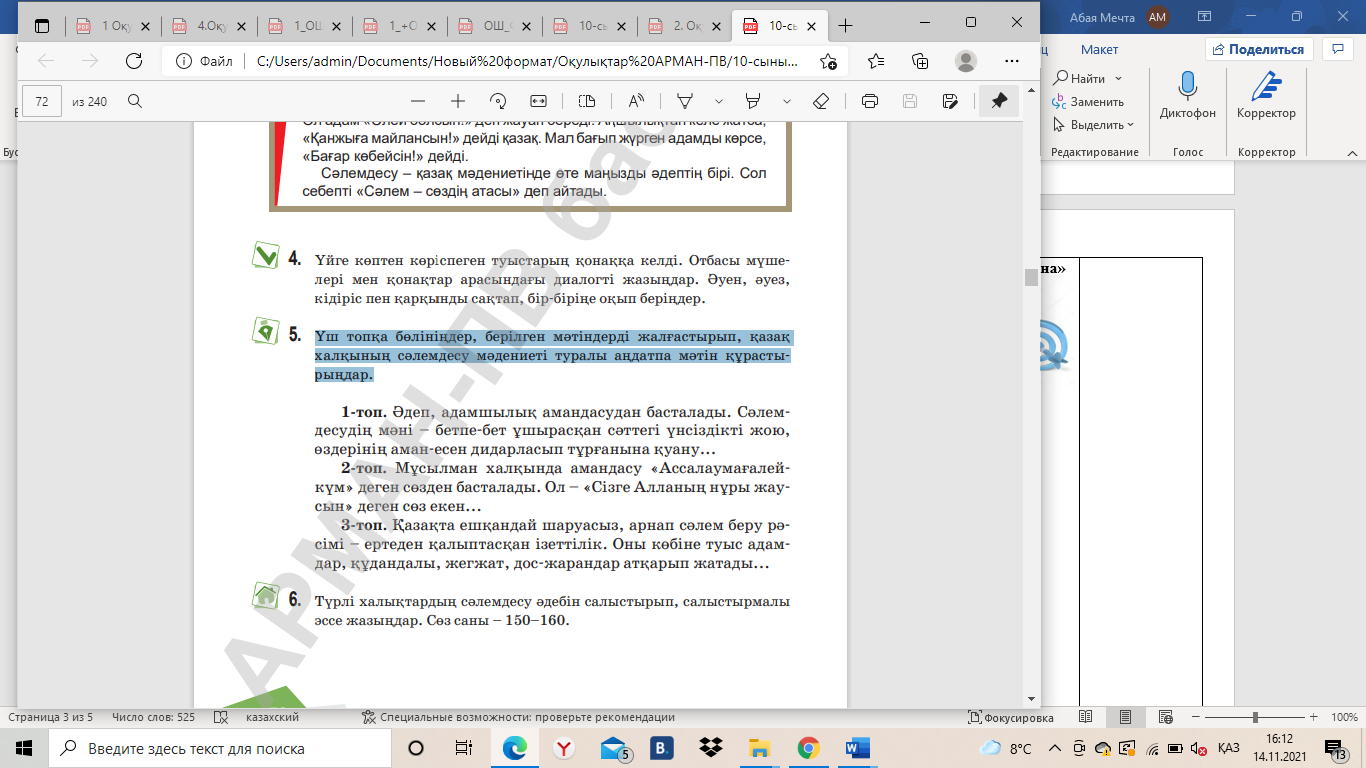1366x768 pixels.
Task: Open accessibility recommendations in Word status bar
Action: (x=518, y=717)
